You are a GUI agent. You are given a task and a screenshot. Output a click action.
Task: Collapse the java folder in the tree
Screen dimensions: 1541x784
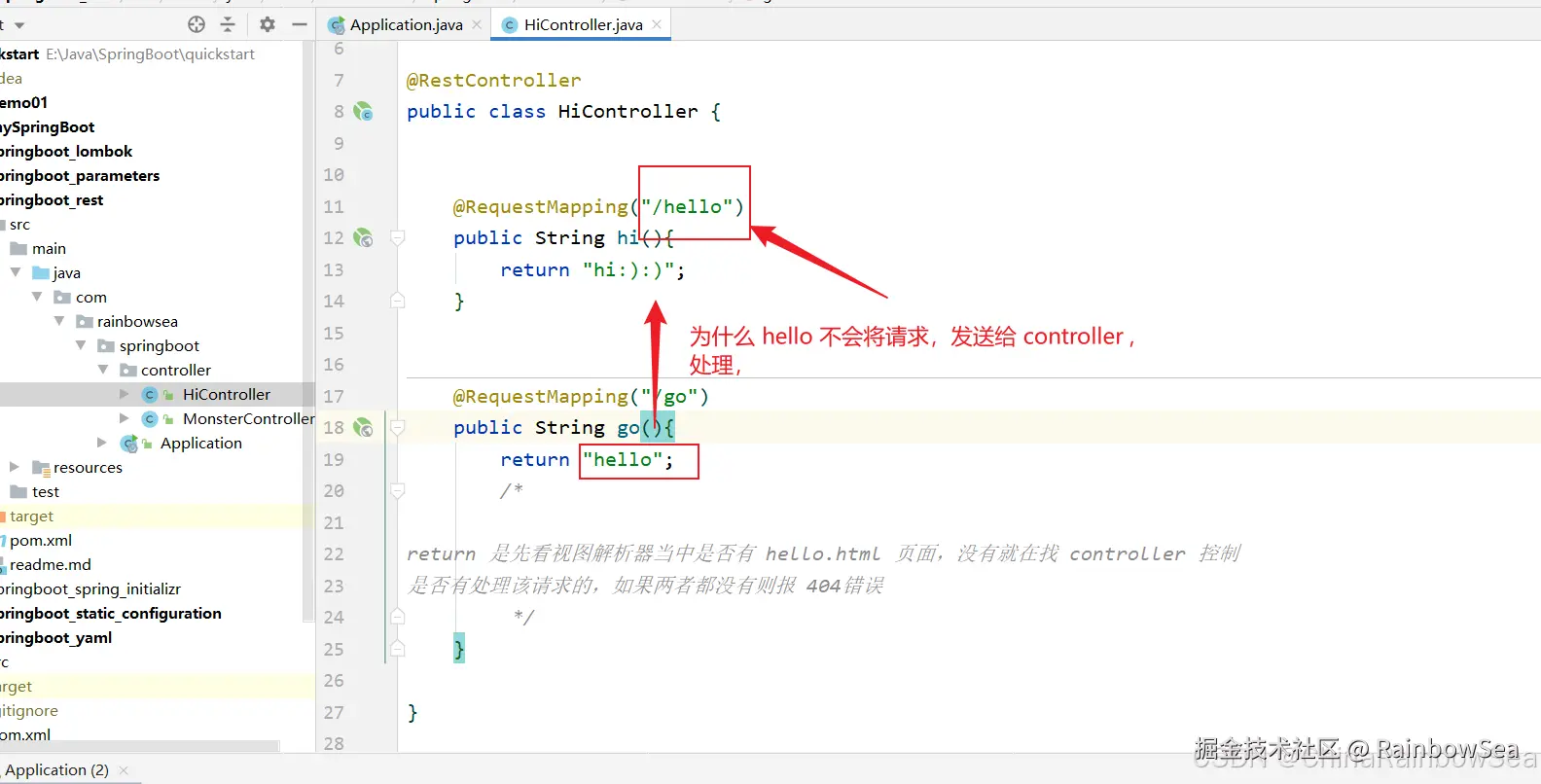tap(16, 272)
